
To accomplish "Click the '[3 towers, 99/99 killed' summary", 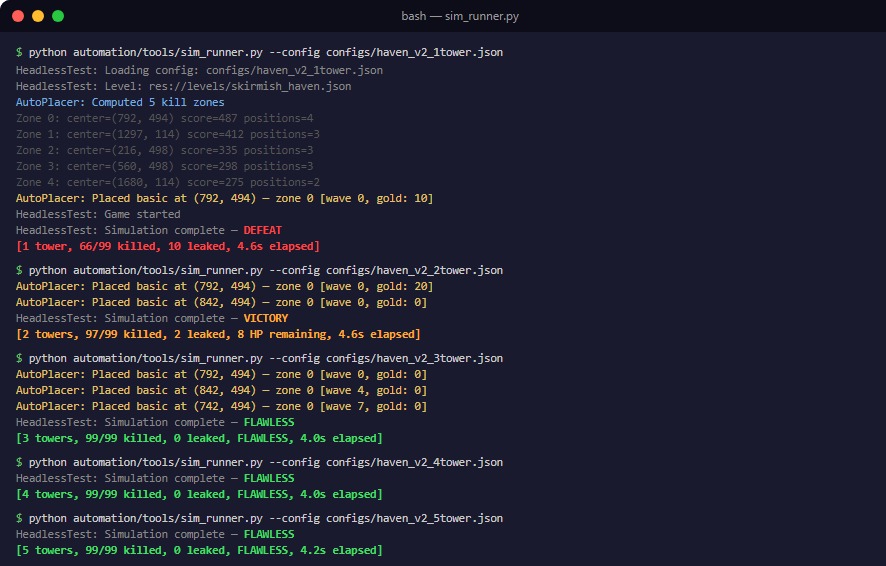I will click(199, 438).
